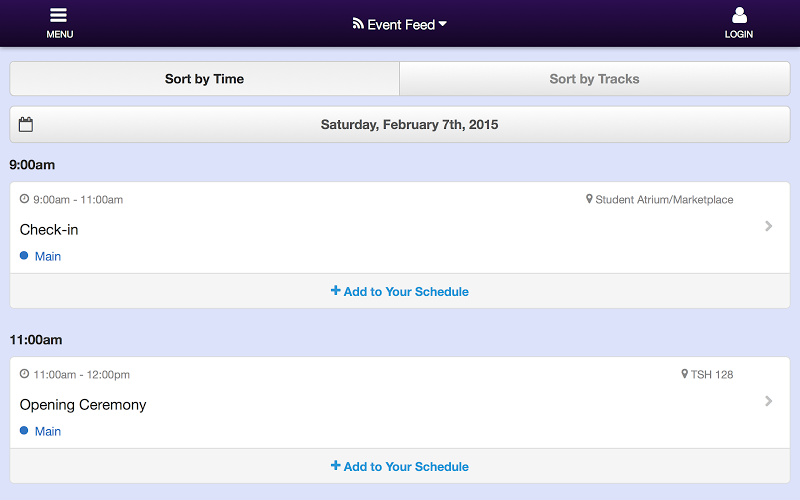Add Check-in to Your Schedule
The width and height of the screenshot is (800, 500).
coord(400,291)
